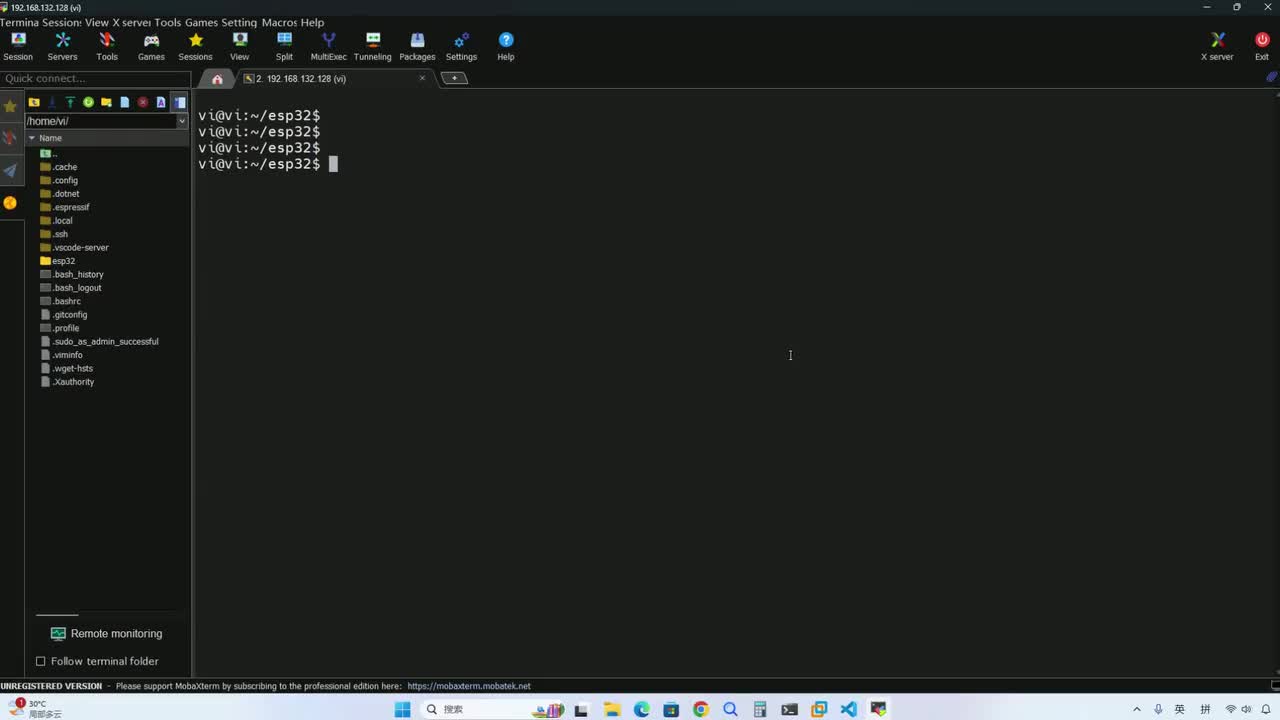Switch to the 192.168.132.128 (vi) tab
Screen dimensions: 1280x720
pyautogui.click(x=335, y=78)
